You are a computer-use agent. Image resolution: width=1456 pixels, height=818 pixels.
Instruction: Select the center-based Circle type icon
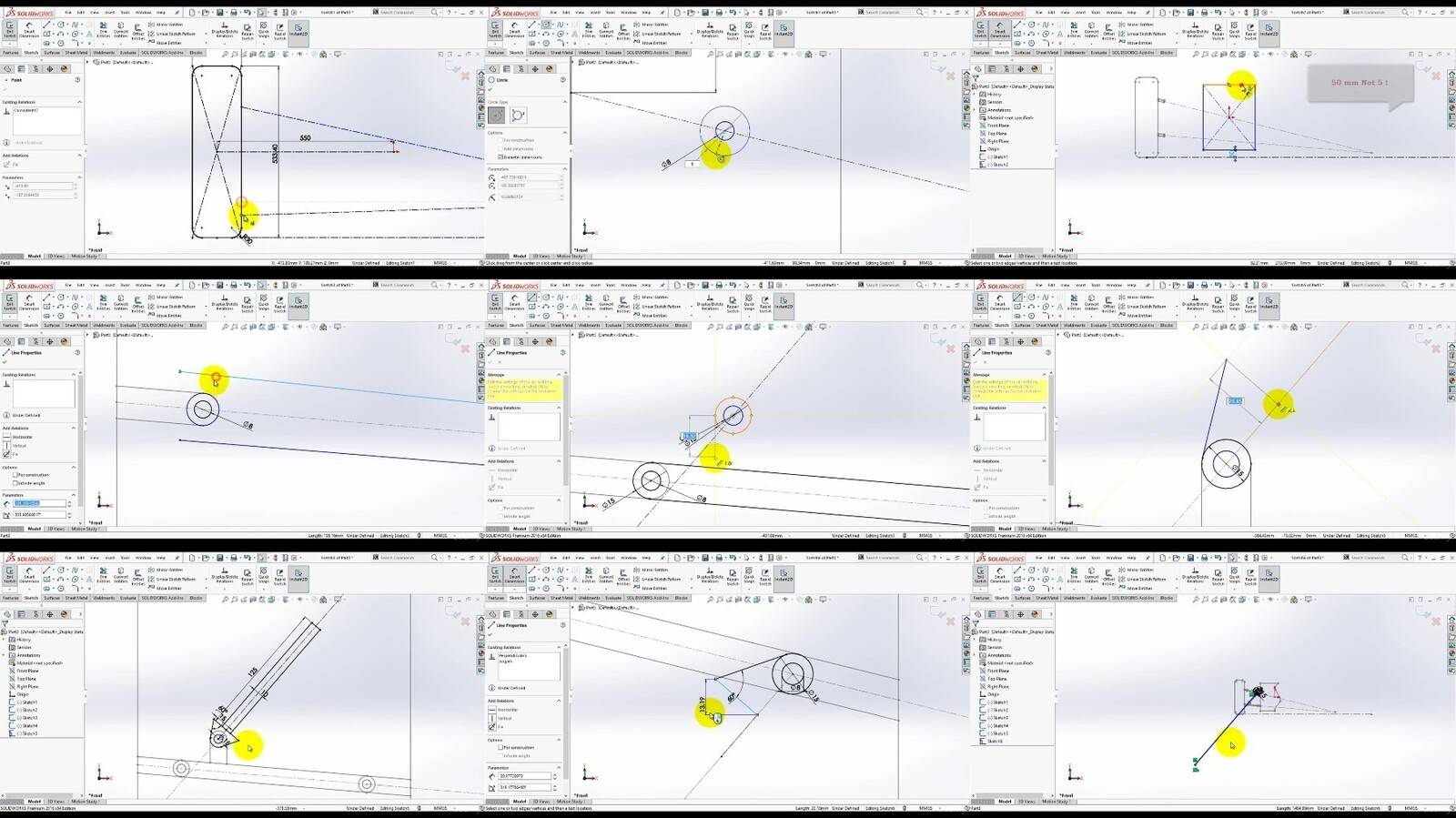point(497,116)
